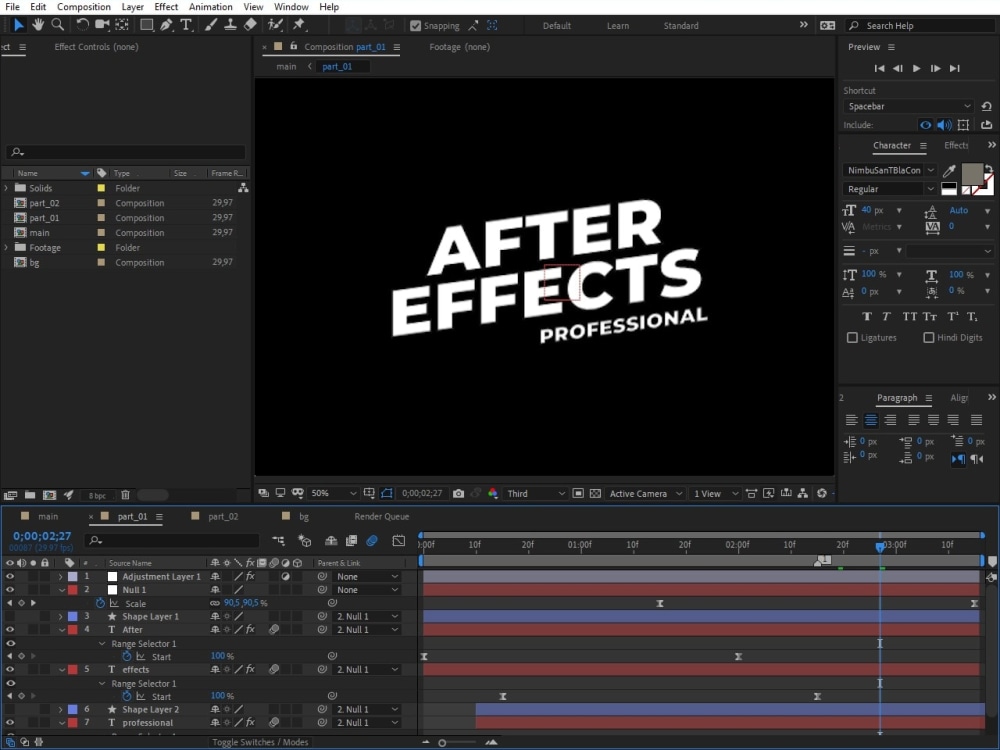Select the Pen tool
Image resolution: width=1000 pixels, height=750 pixels.
[166, 25]
